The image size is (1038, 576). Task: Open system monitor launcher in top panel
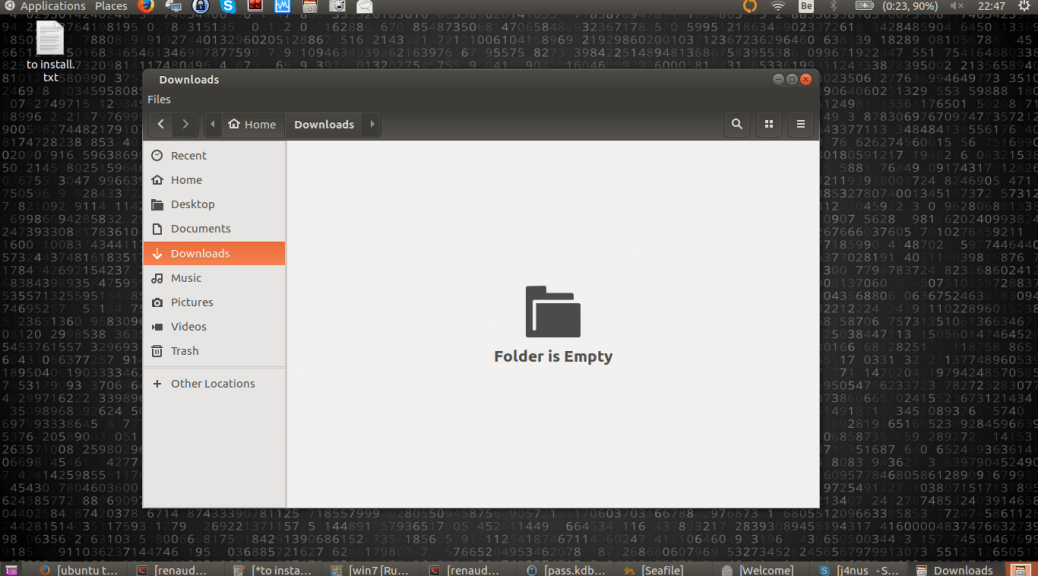(x=282, y=6)
